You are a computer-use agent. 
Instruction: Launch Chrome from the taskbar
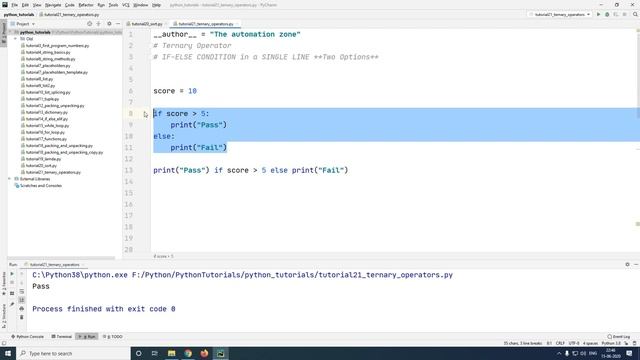pos(188,353)
